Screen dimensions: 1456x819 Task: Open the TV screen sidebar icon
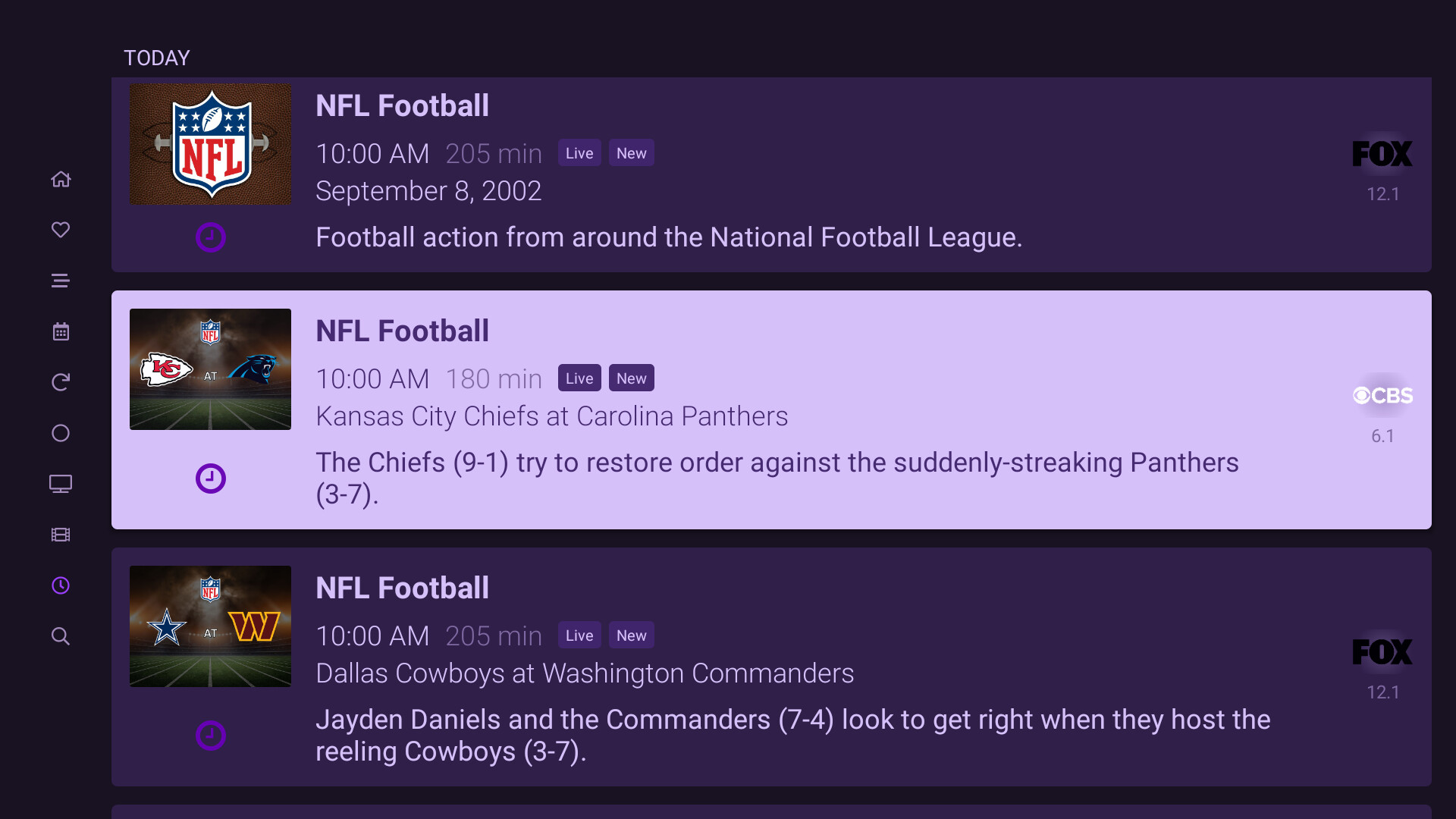tap(61, 484)
